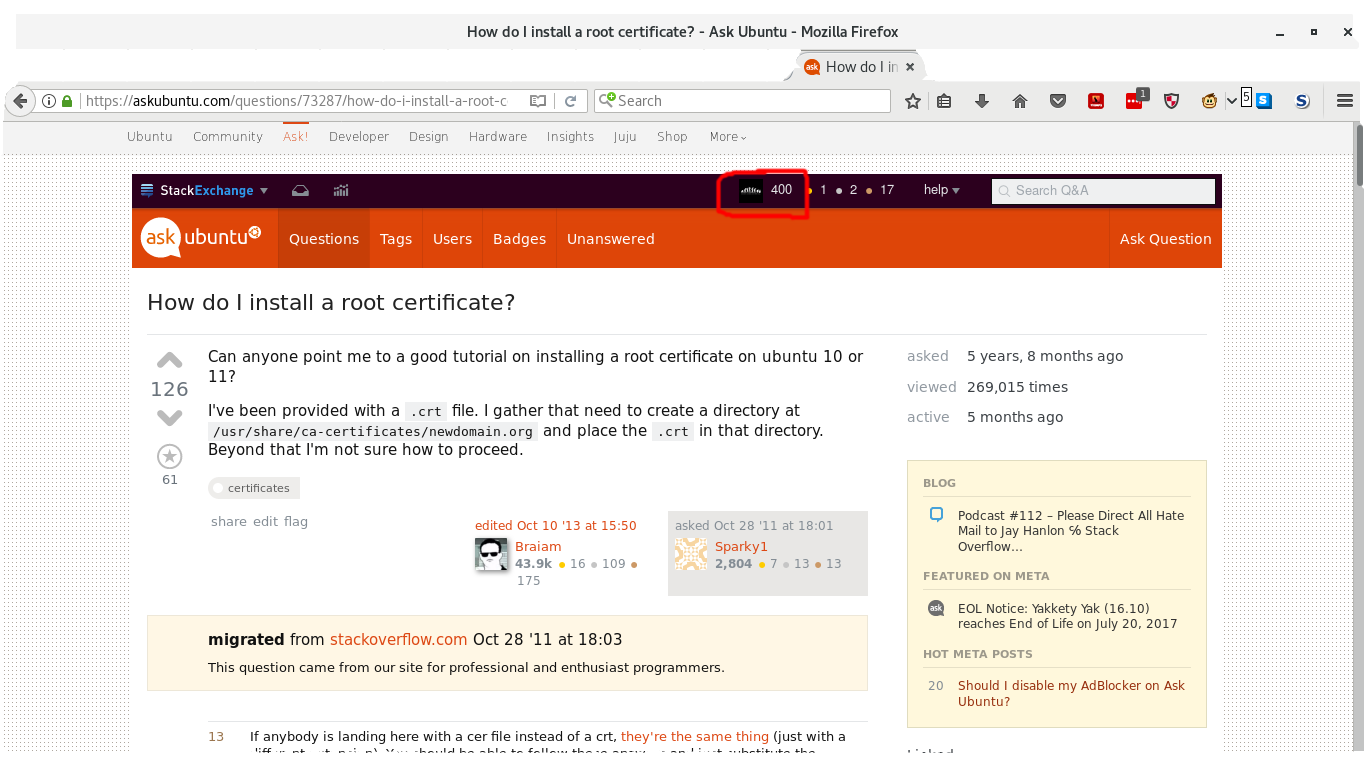Open the Community link in top bar
The image size is (1366, 768).
228,137
